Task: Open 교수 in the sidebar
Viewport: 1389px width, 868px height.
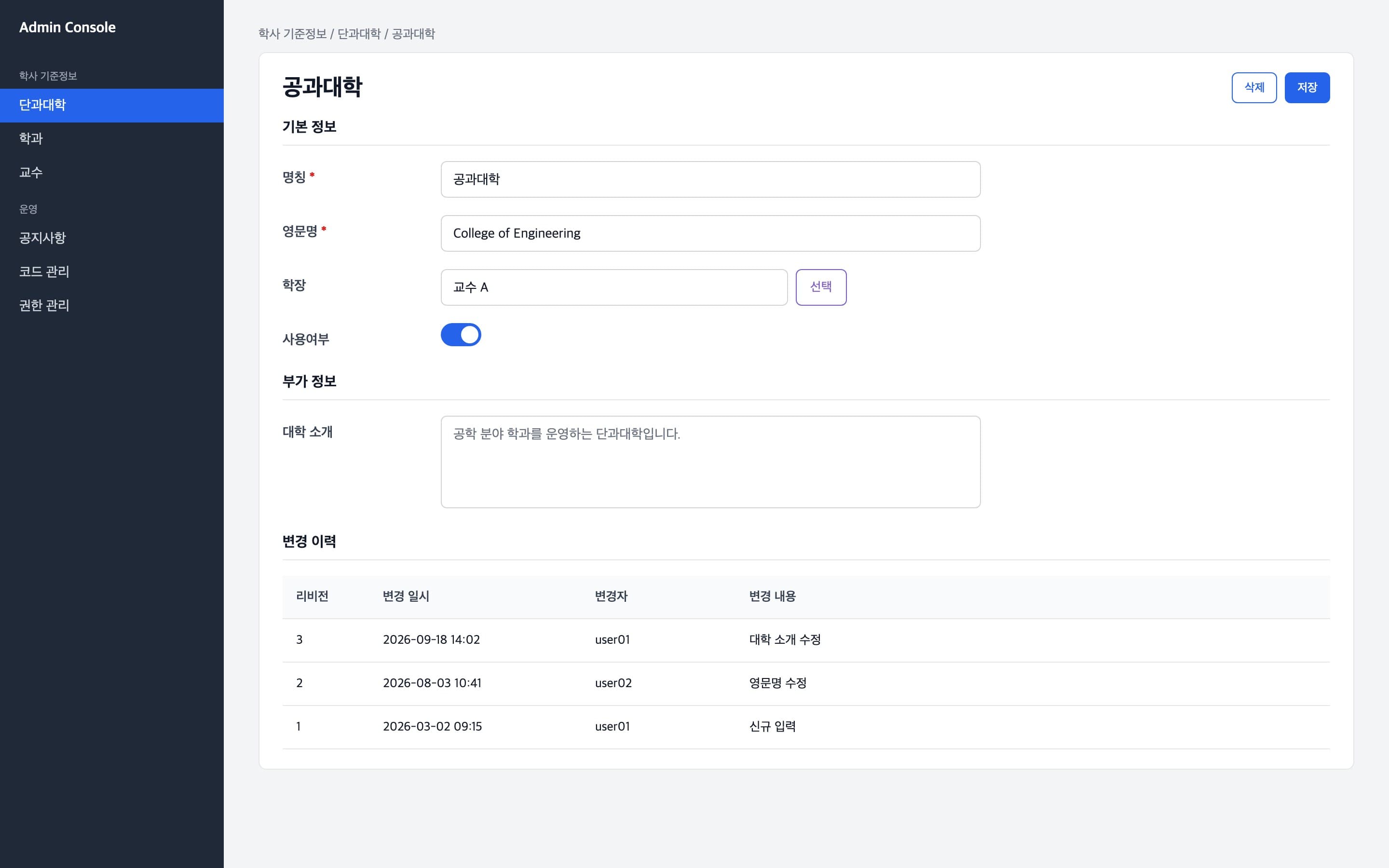Action: coord(112,172)
